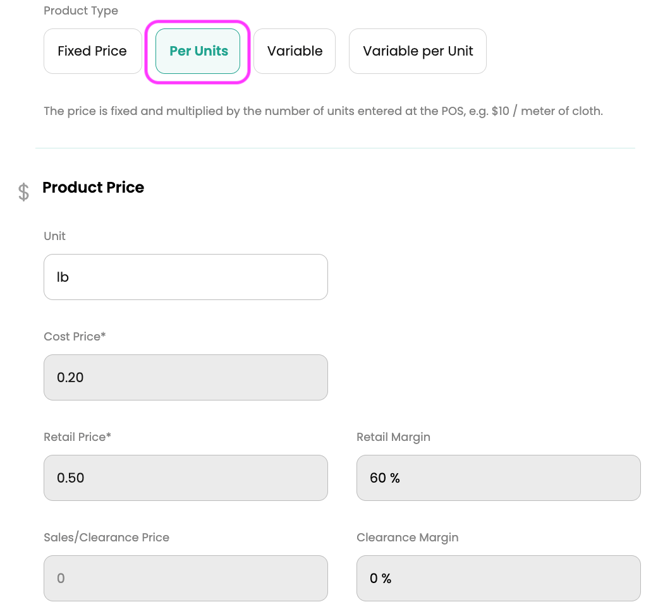
Task: Click the Product Price section heading
Action: (93, 188)
